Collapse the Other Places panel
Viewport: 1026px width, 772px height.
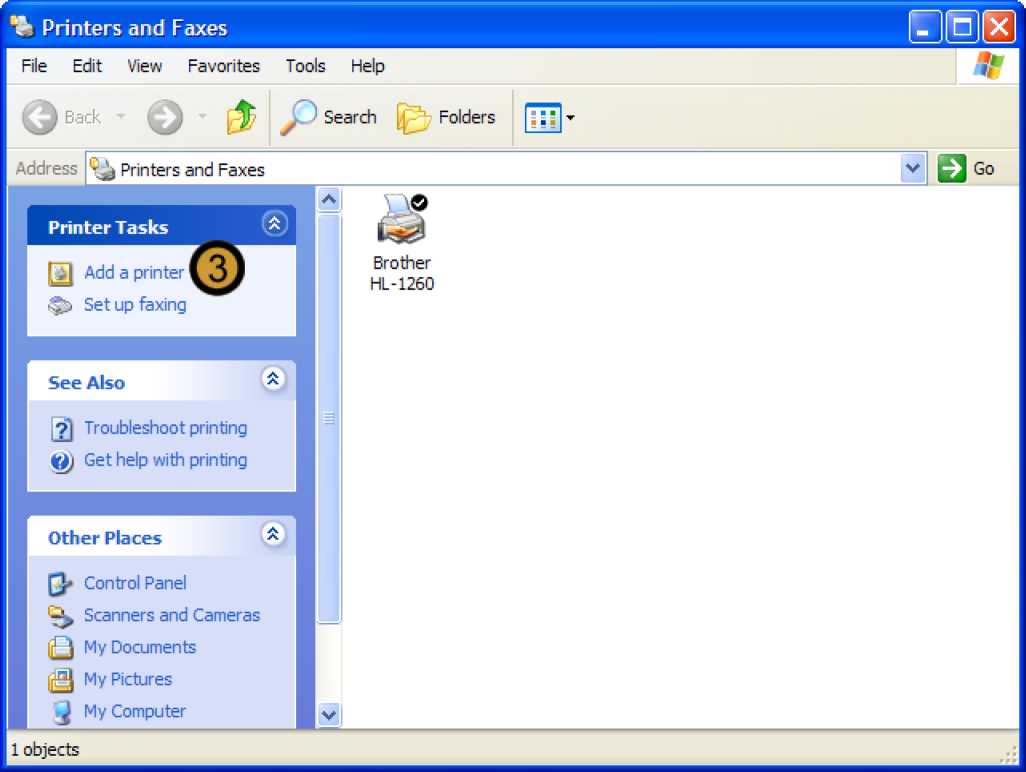pos(274,535)
